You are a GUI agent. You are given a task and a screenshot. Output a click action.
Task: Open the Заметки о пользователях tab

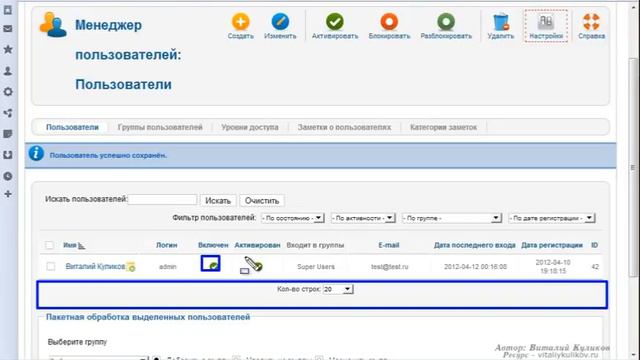(x=344, y=127)
